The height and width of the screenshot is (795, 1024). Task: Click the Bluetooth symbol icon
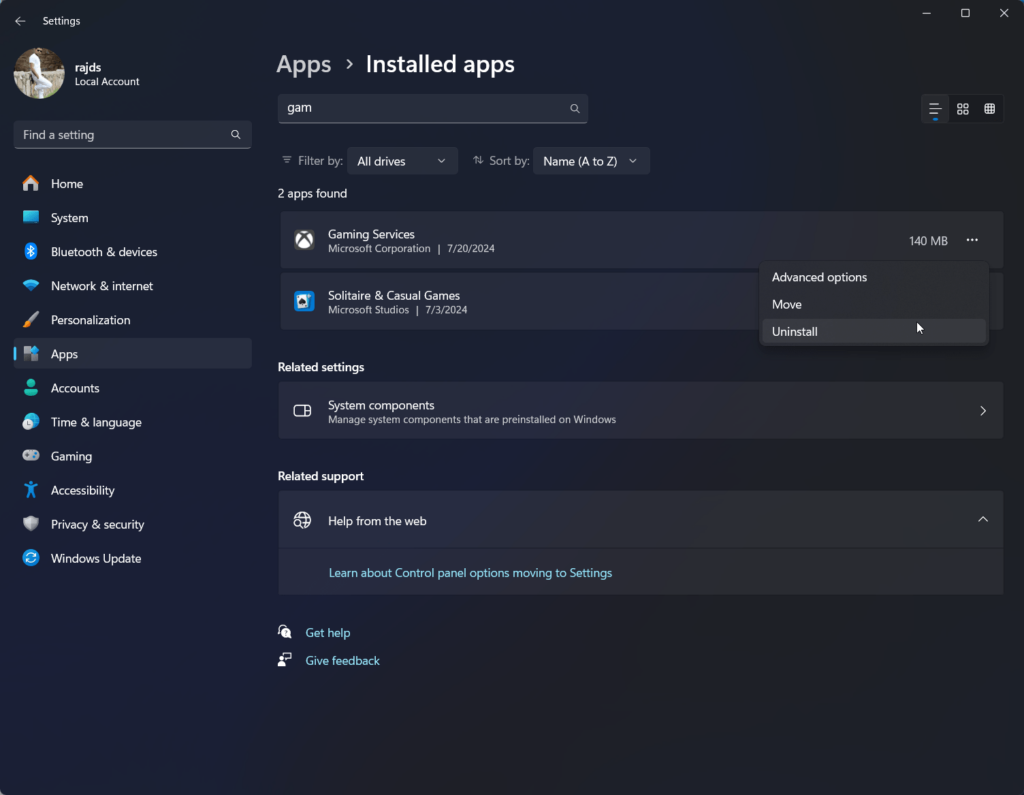point(31,251)
